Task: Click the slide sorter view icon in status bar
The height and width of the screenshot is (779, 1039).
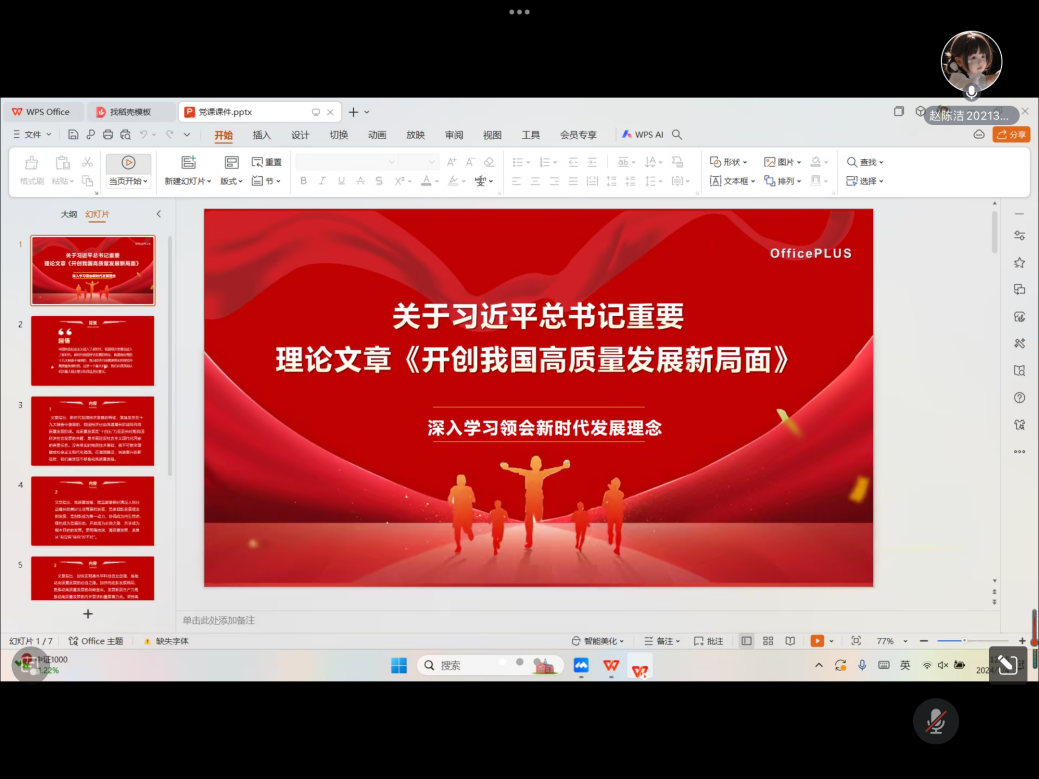Action: coord(768,641)
